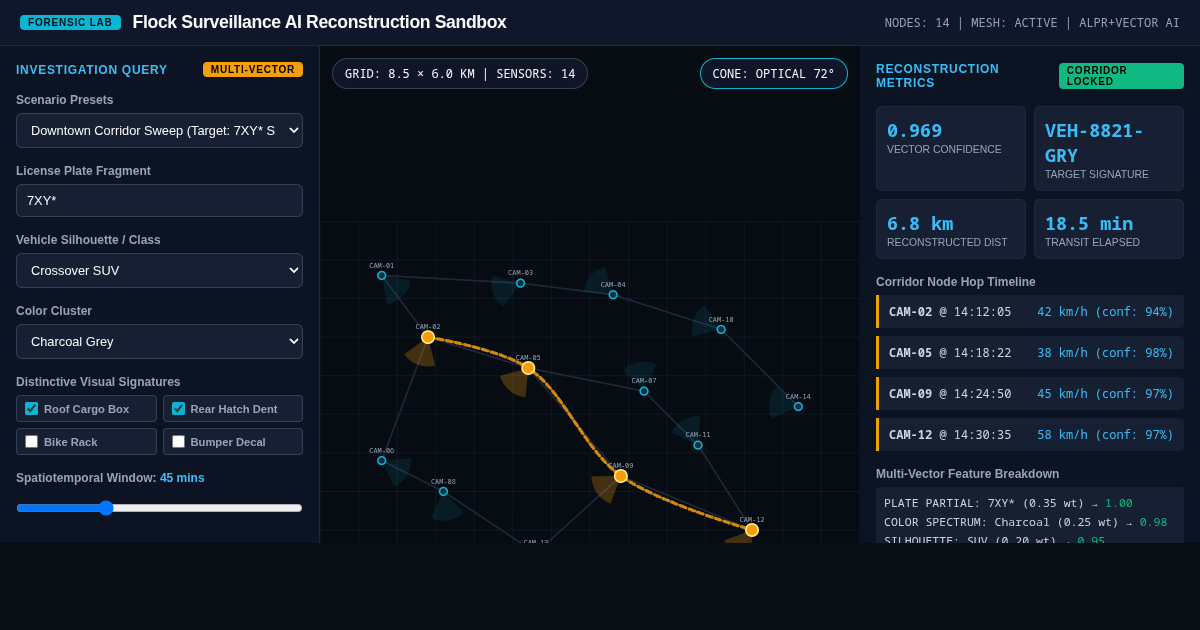
Task: Enable the Bike Rack signature checkbox
Action: [x=31, y=441]
